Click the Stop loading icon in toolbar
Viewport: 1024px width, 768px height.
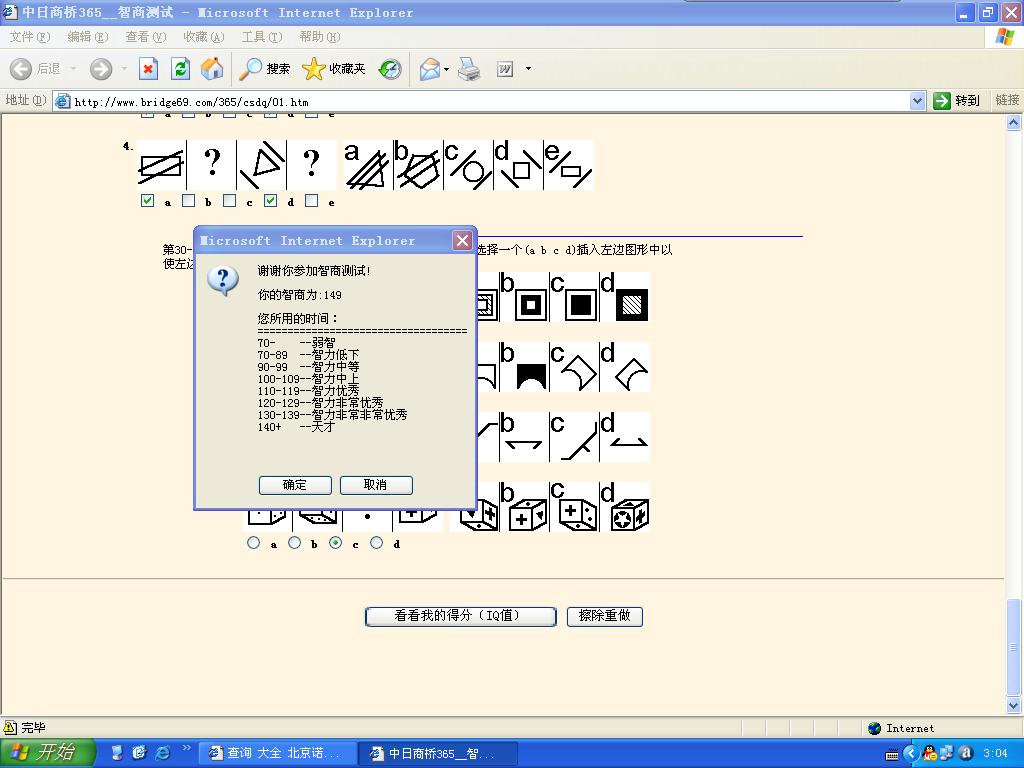click(148, 69)
